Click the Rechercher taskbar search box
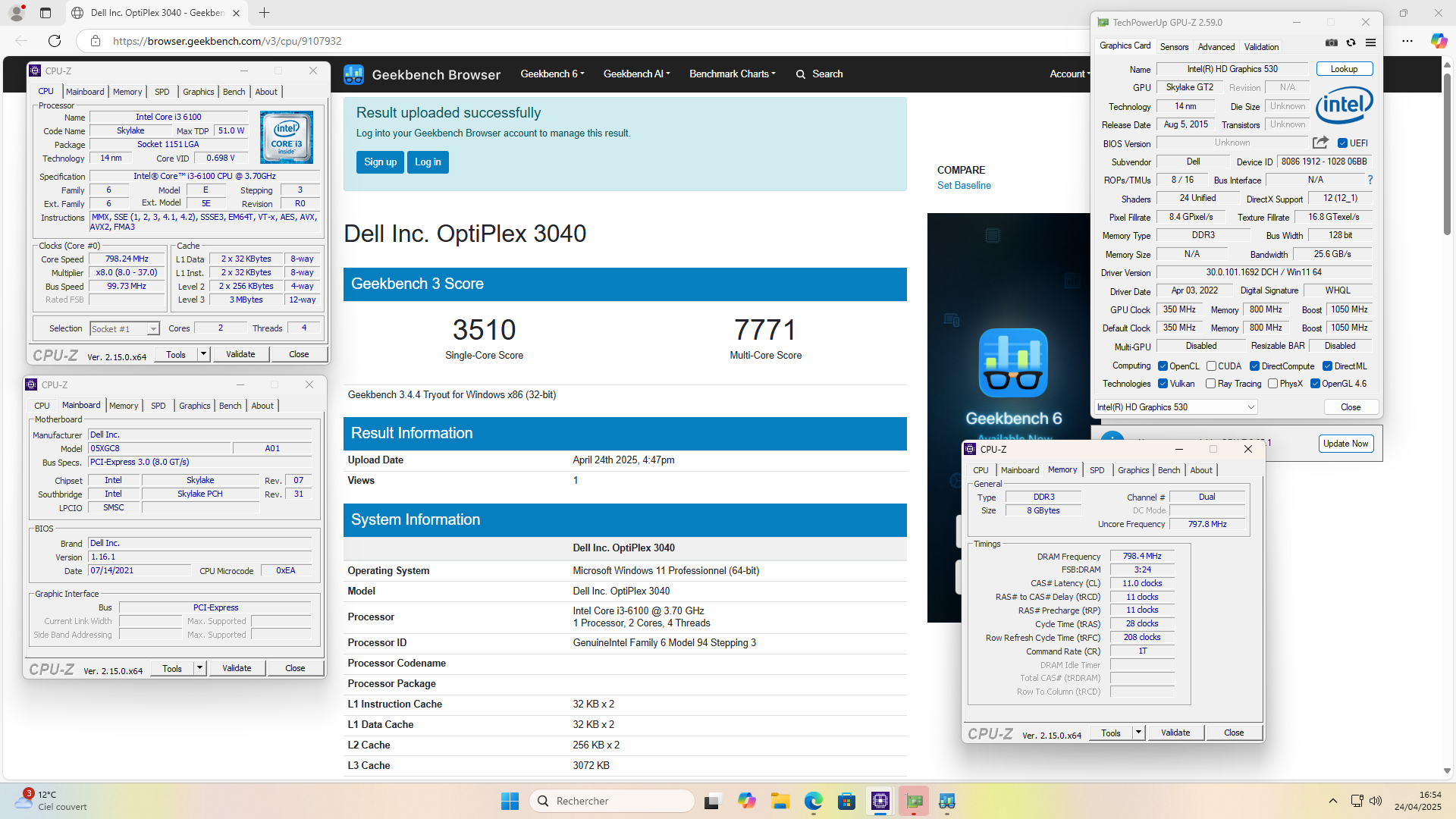 point(611,801)
